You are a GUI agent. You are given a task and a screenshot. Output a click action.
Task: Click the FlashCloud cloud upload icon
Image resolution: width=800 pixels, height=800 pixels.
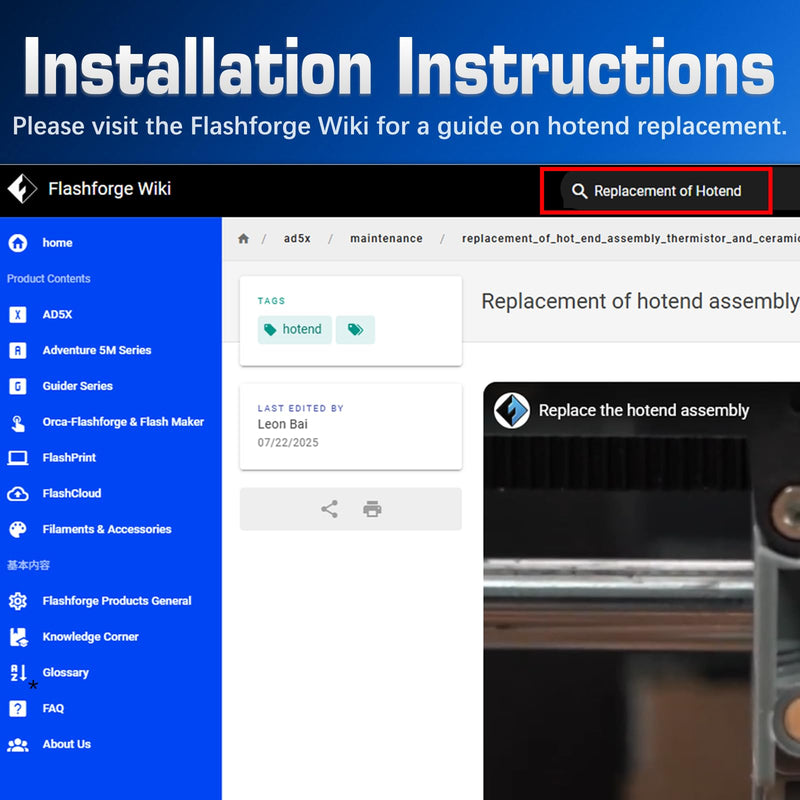pos(18,493)
